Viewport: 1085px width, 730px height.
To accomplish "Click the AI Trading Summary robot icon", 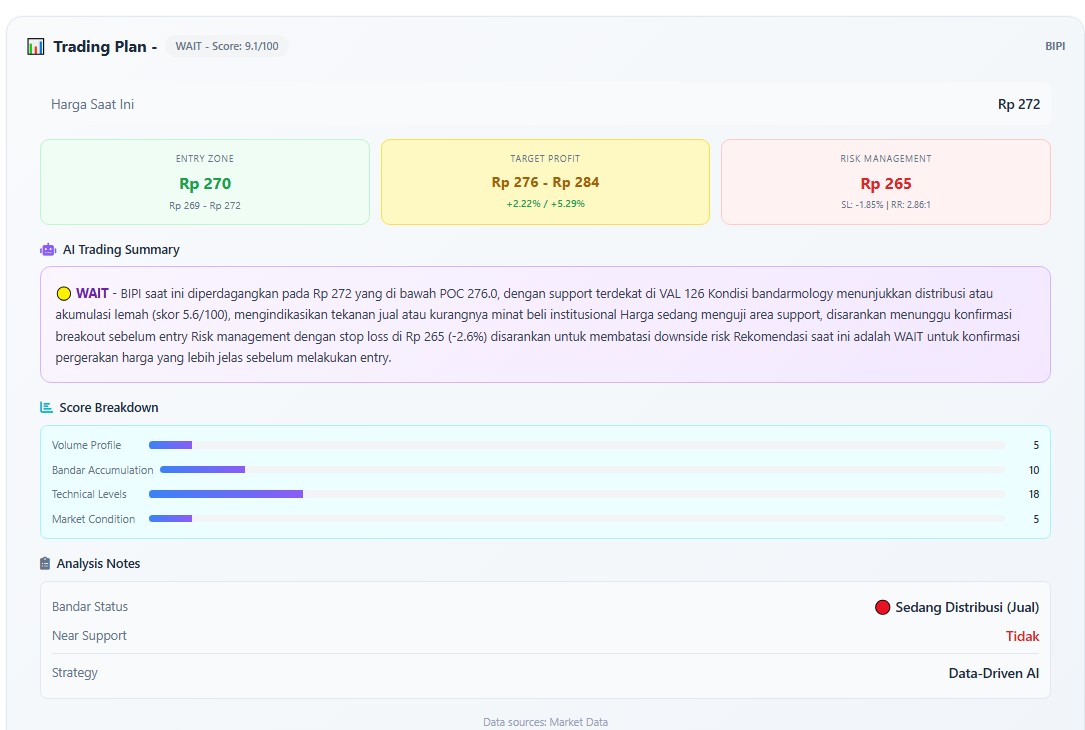I will 48,250.
